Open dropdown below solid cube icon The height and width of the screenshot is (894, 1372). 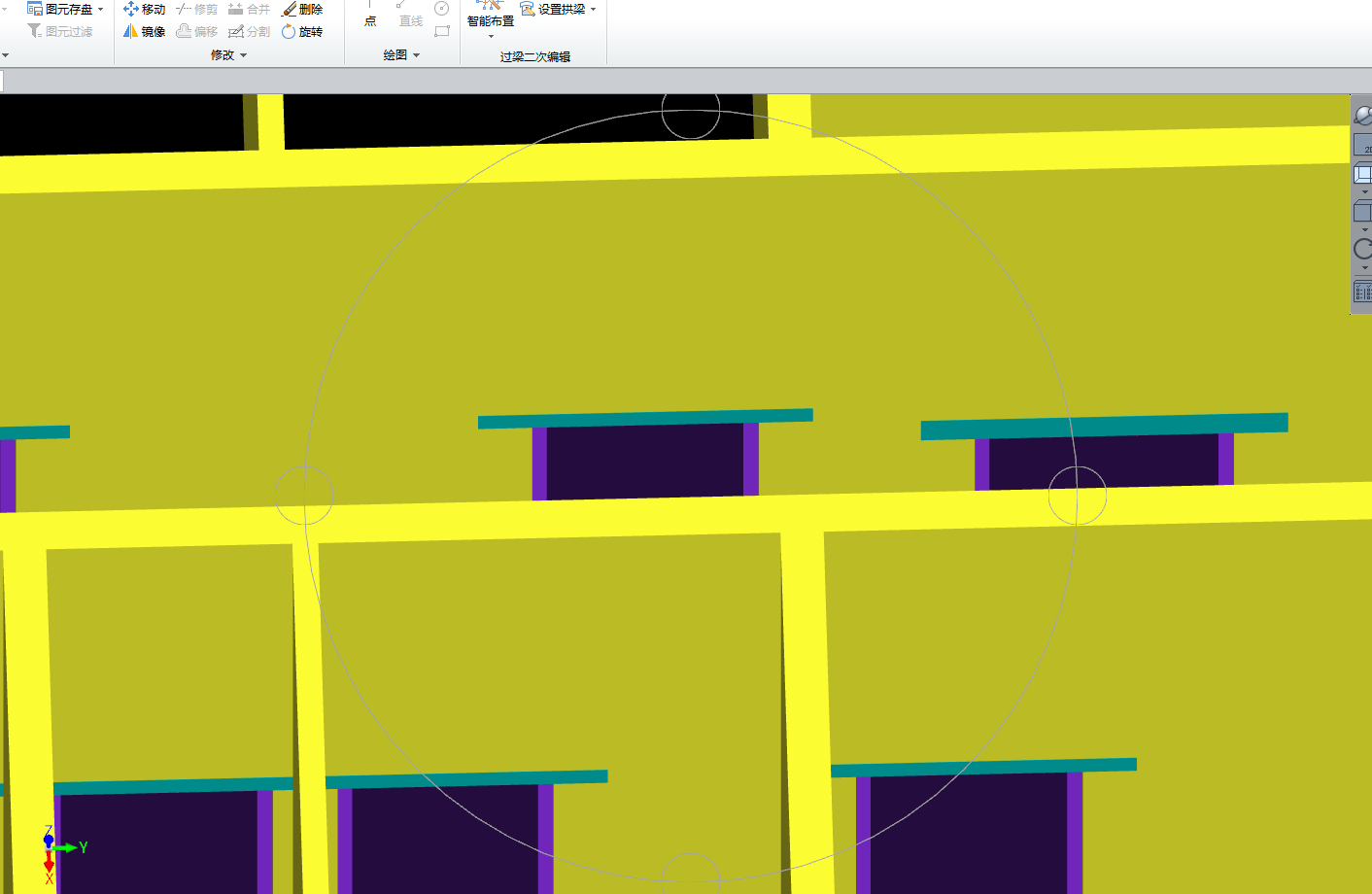(1364, 229)
